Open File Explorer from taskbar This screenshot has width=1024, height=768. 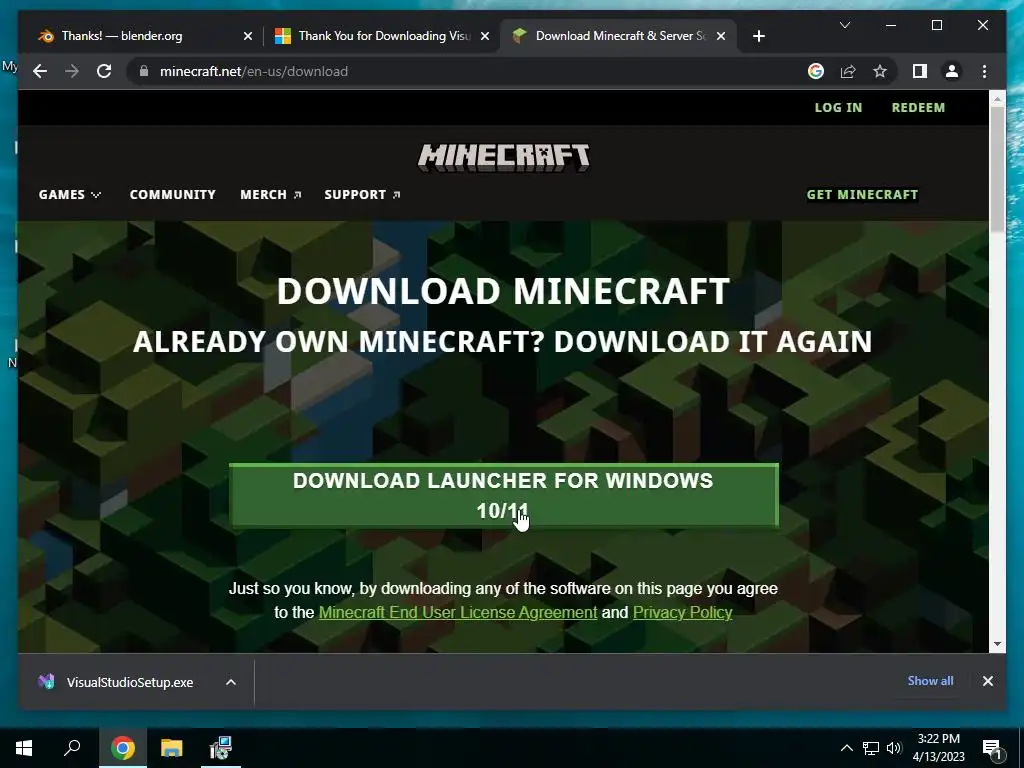pos(172,748)
